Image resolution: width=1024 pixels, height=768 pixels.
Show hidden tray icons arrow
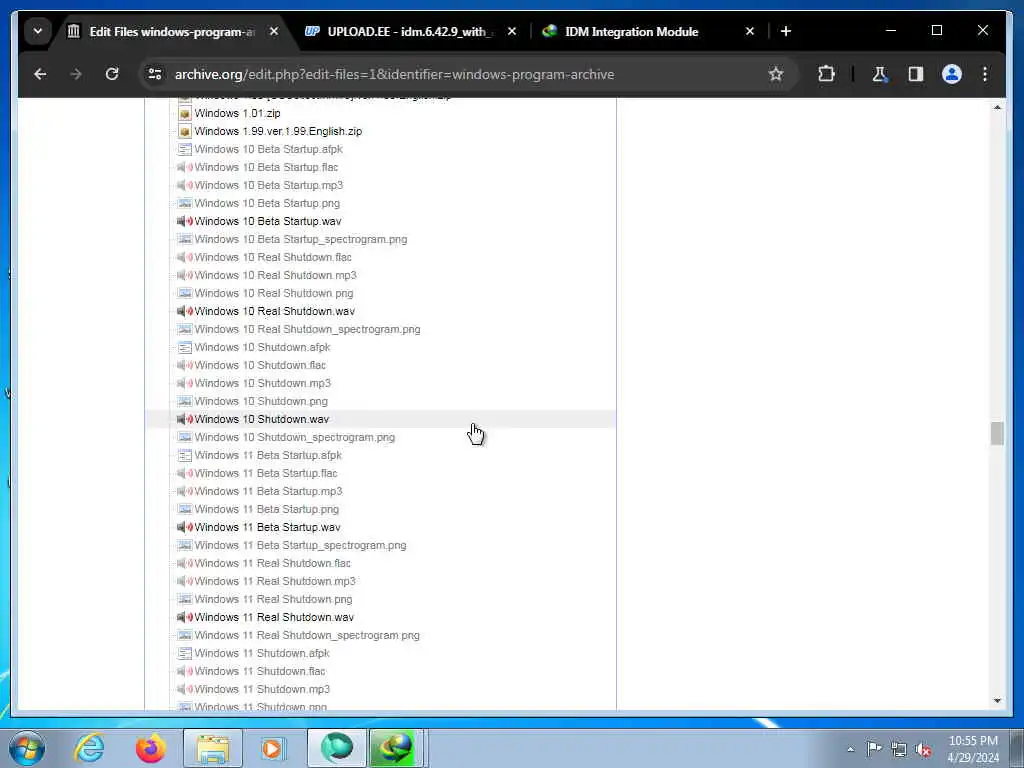tap(850, 749)
